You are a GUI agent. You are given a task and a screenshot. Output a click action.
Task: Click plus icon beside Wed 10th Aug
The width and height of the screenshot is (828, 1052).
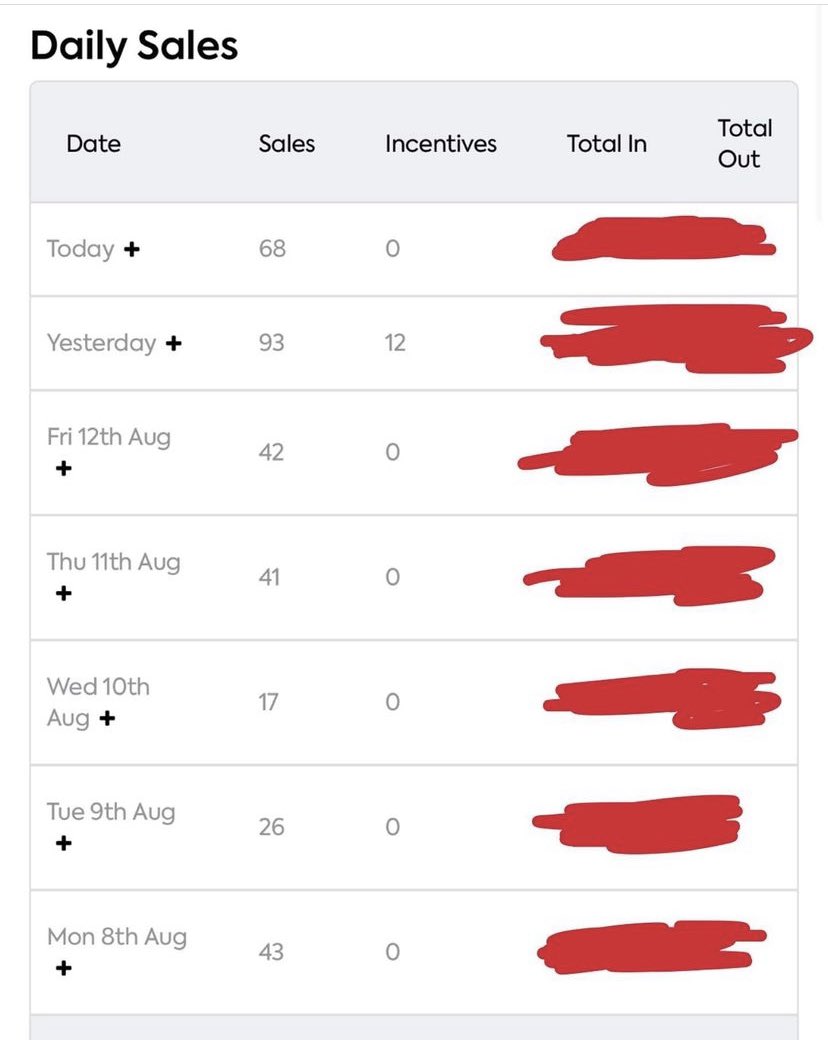click(107, 718)
